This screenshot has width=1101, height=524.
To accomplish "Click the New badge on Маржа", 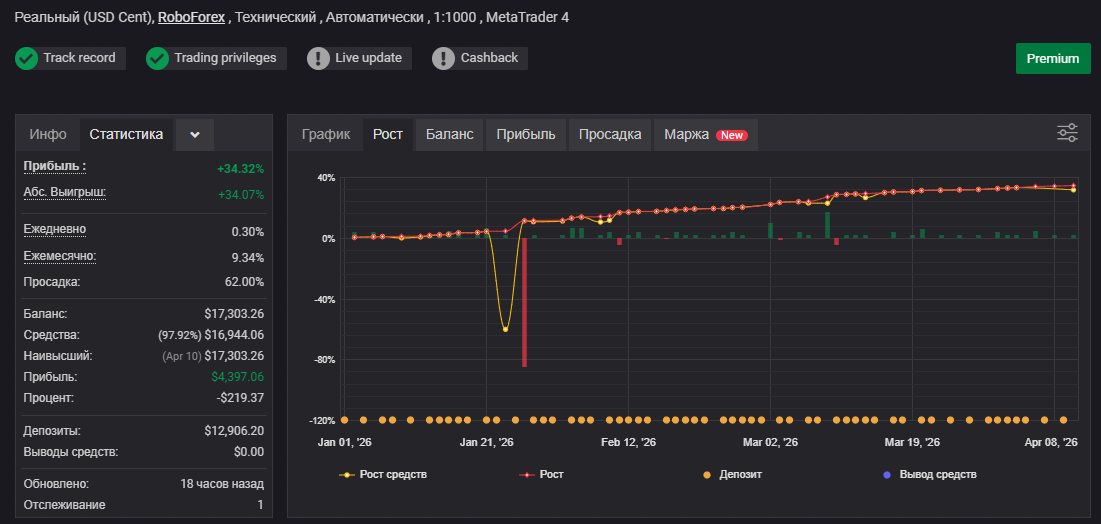I will (732, 136).
